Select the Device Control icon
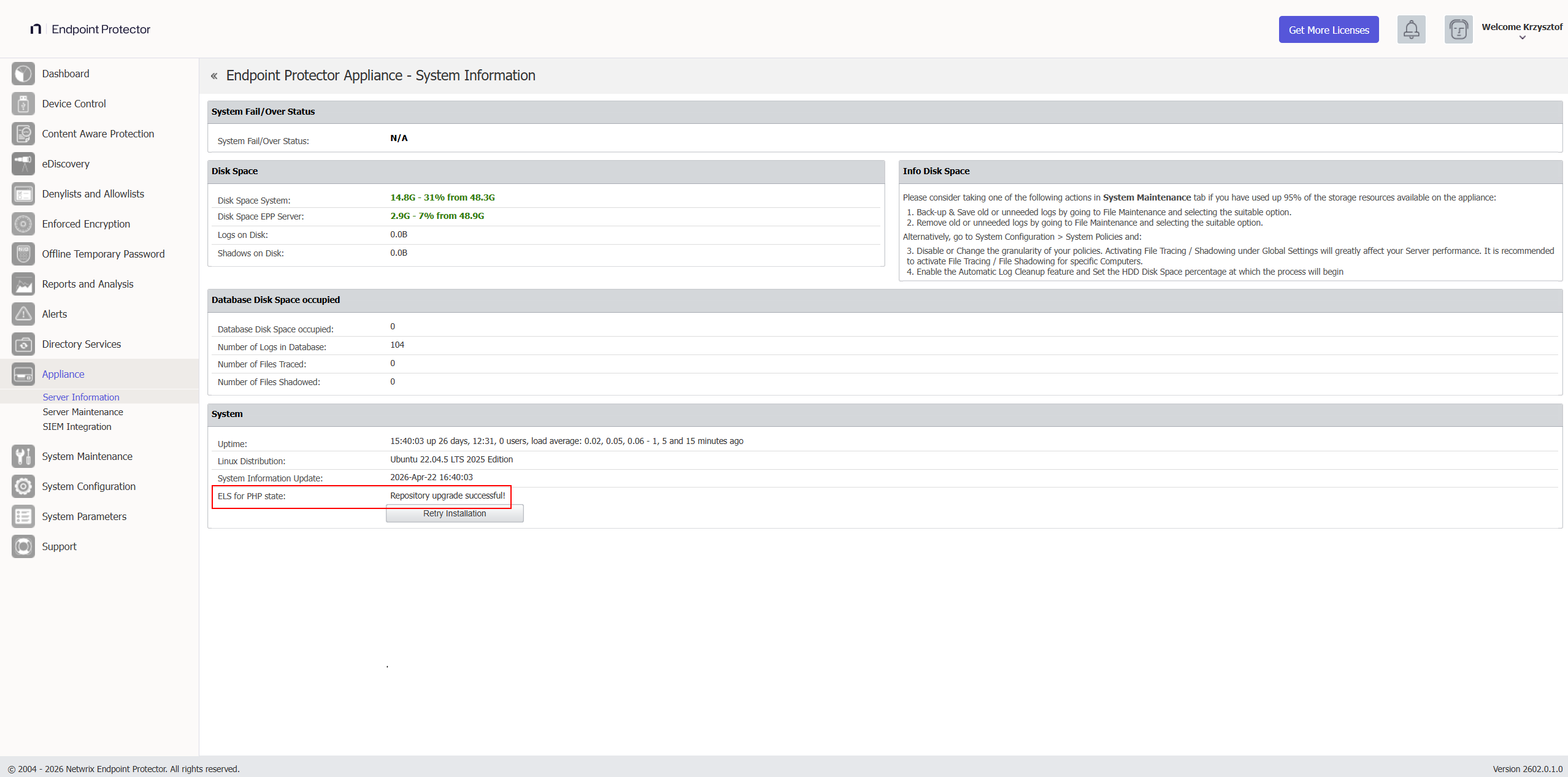 (x=23, y=104)
